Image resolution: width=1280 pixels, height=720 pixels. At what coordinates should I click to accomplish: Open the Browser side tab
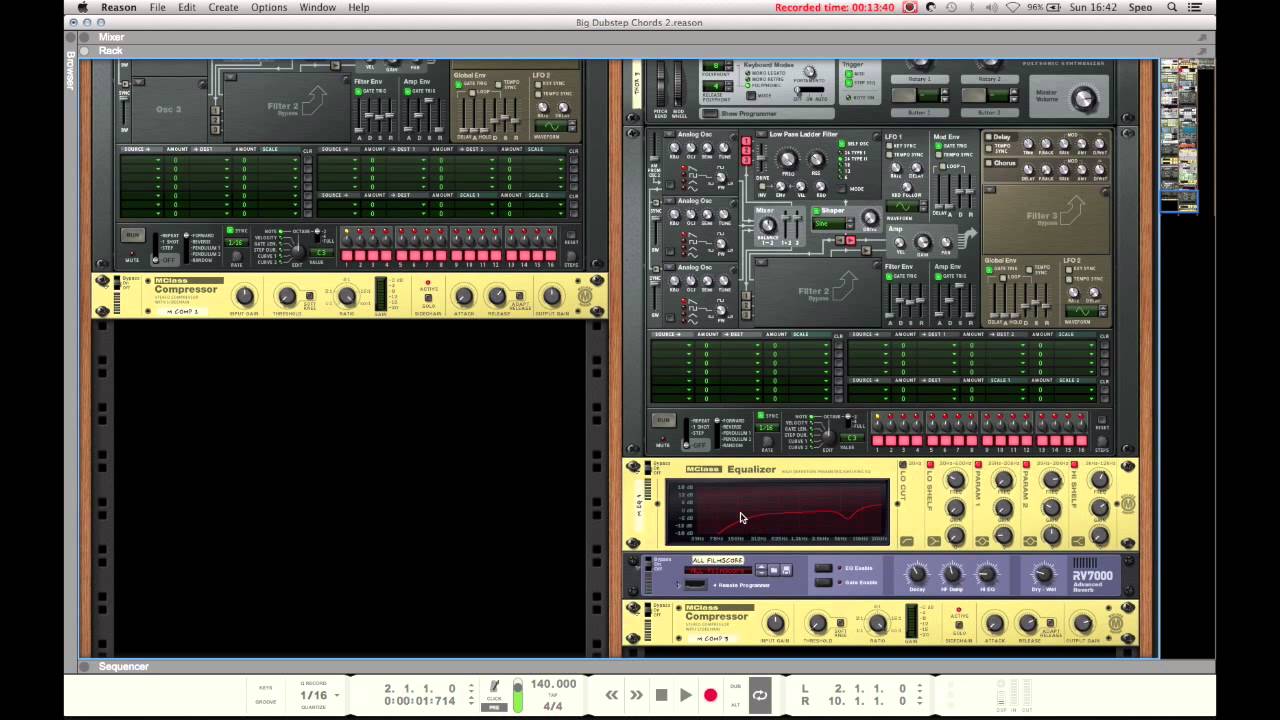click(71, 70)
